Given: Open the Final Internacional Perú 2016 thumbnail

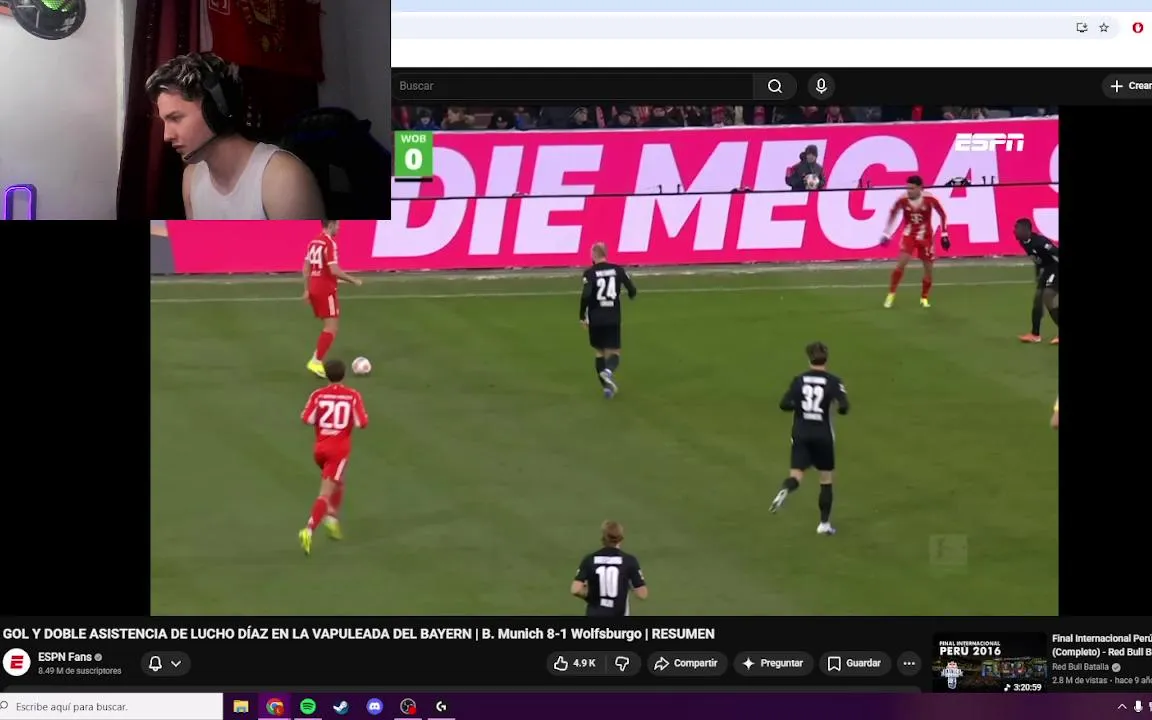Looking at the screenshot, I should pyautogui.click(x=989, y=663).
